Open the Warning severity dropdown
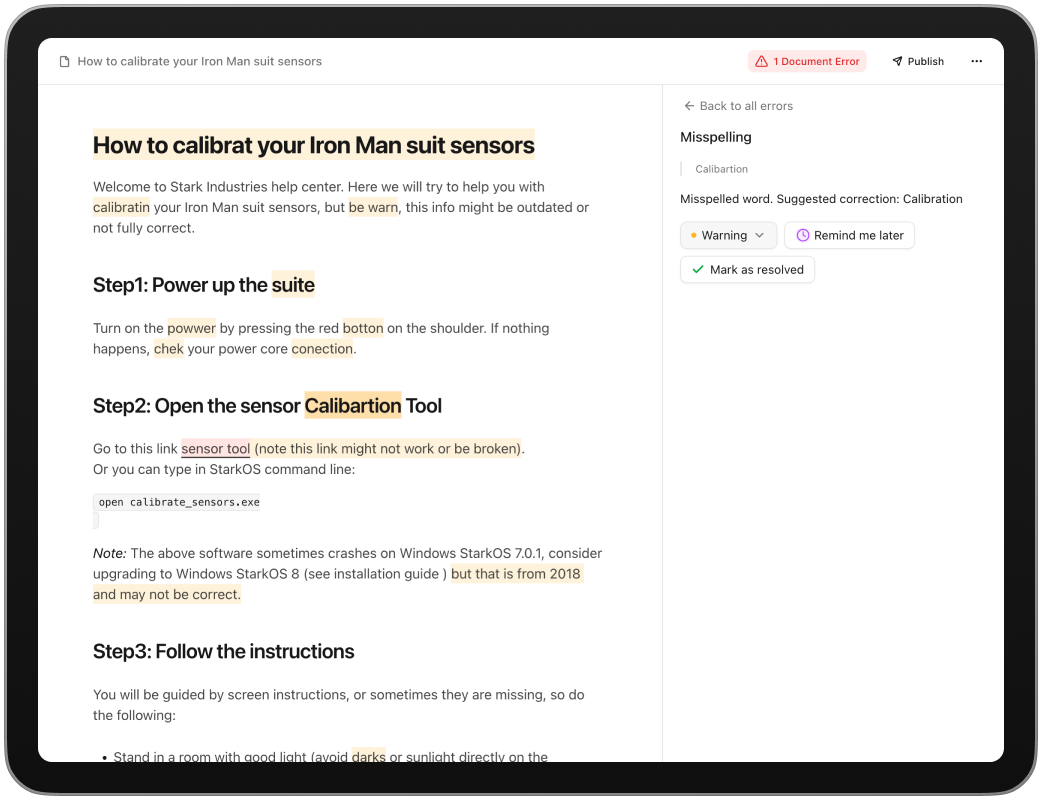Viewport: 1042px width, 800px height. (x=728, y=235)
